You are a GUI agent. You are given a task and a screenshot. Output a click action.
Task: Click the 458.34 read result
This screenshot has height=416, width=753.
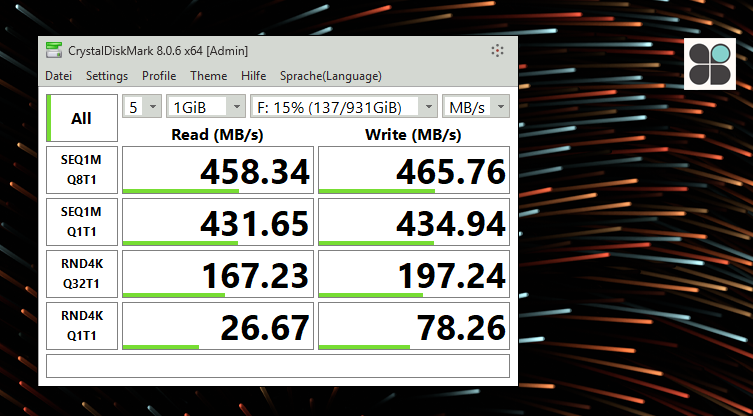tap(218, 170)
